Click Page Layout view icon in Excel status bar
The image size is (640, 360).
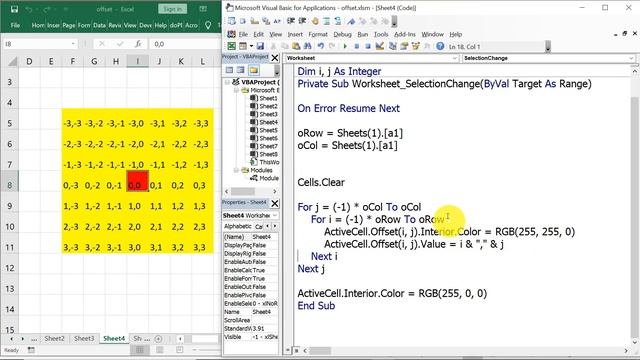pyautogui.click(x=160, y=350)
